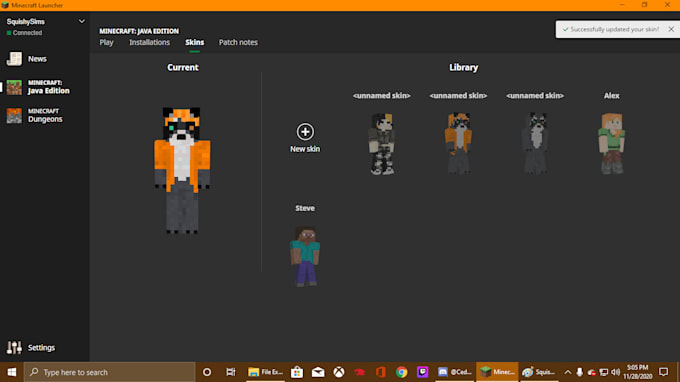Open the Windows Start menu
Screen dimensions: 680x382
(12, 372)
